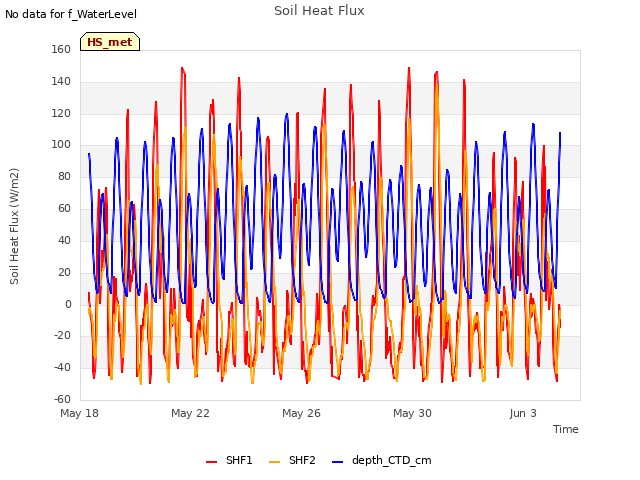Viewport: 640px width, 480px height.
Task: Click the 100 y-axis tick label
Action: (61, 144)
